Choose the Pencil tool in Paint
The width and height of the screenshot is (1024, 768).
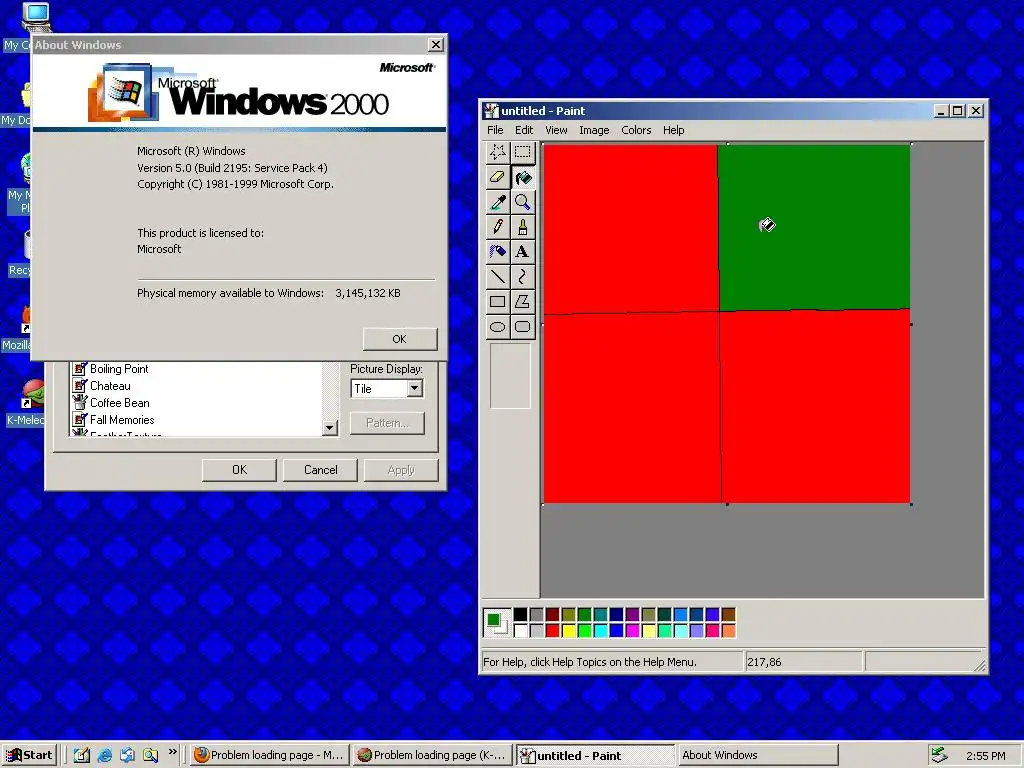coord(498,227)
